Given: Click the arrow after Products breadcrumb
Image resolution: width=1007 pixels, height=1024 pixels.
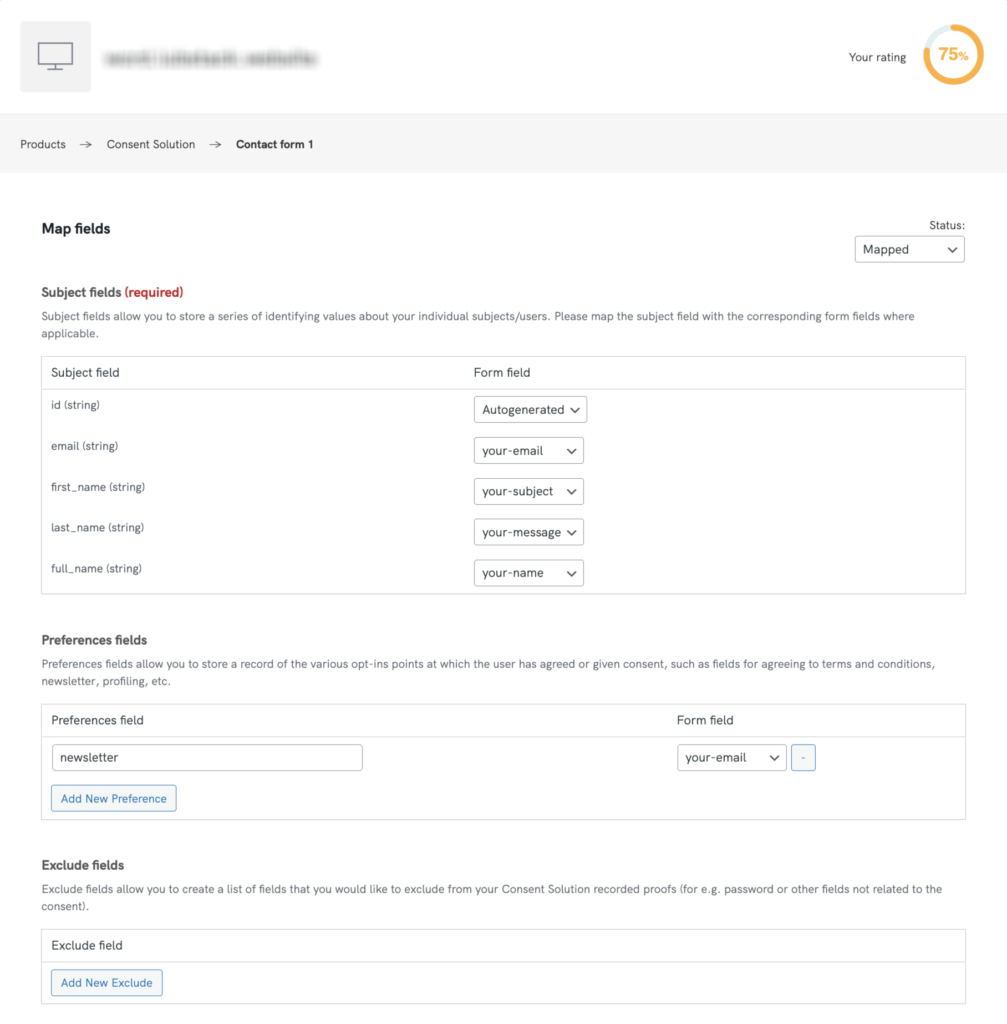Looking at the screenshot, I should click(x=86, y=145).
